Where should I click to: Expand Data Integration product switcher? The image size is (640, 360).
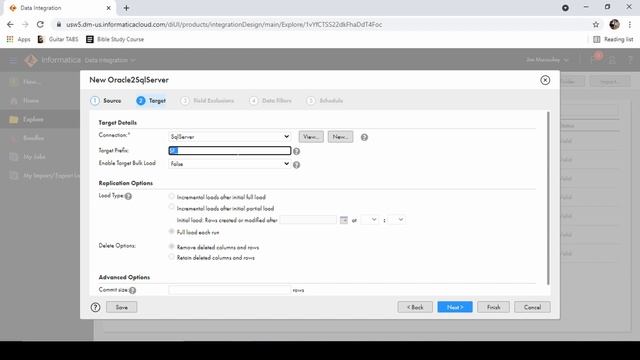(110, 60)
